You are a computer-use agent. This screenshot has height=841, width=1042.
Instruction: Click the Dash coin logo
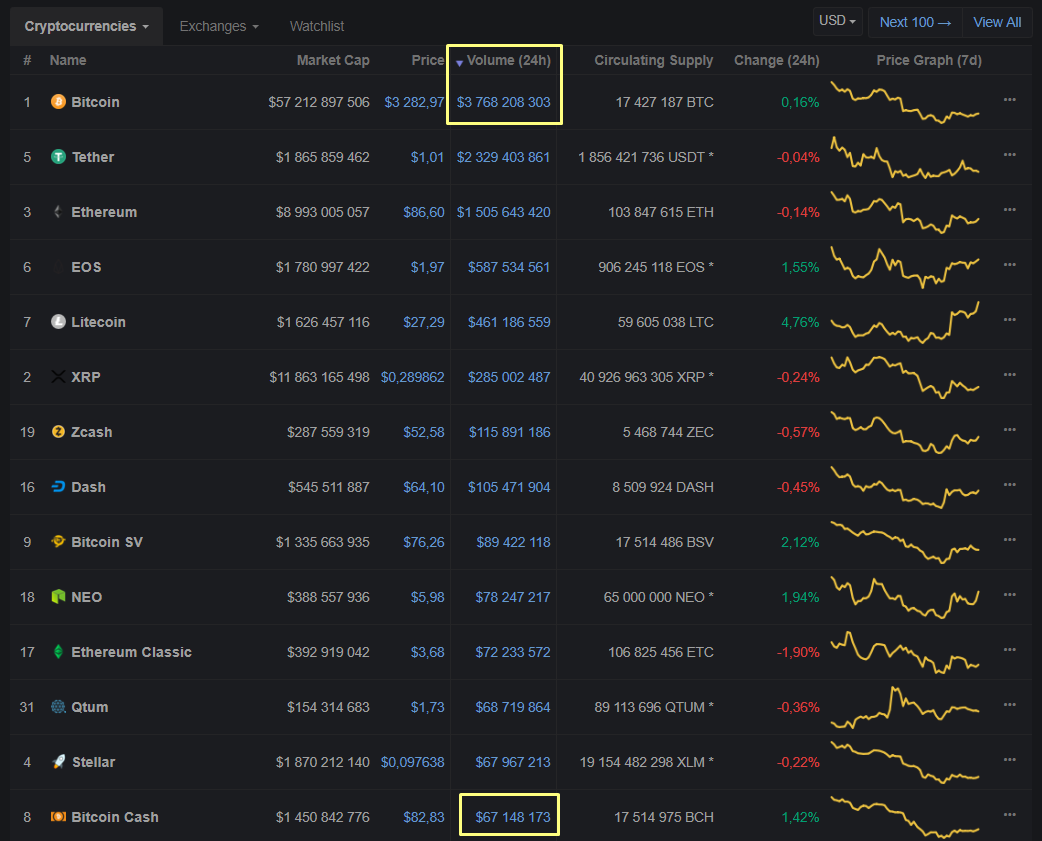click(58, 487)
